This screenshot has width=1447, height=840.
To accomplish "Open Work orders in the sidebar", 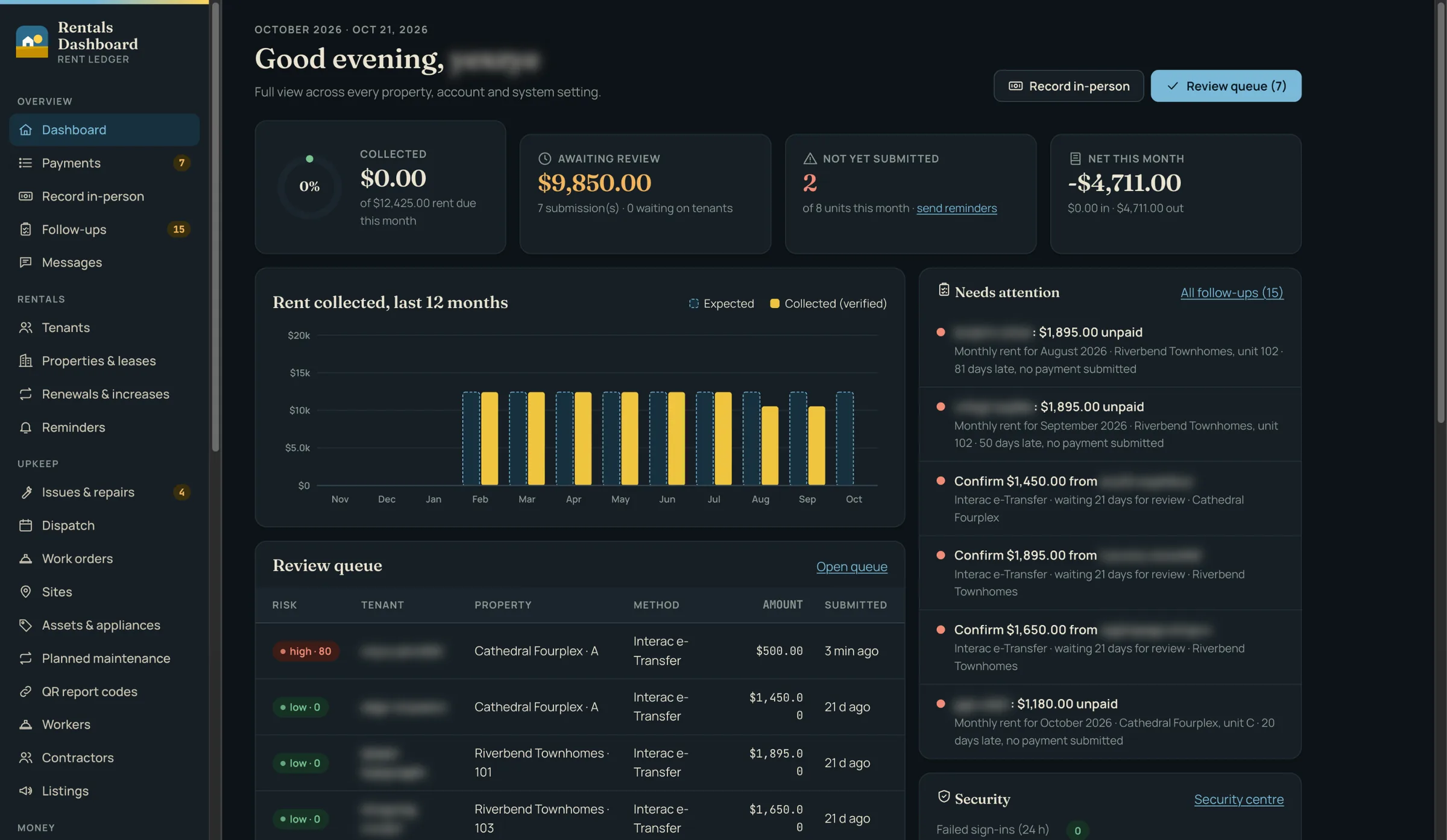I will pyautogui.click(x=104, y=559).
